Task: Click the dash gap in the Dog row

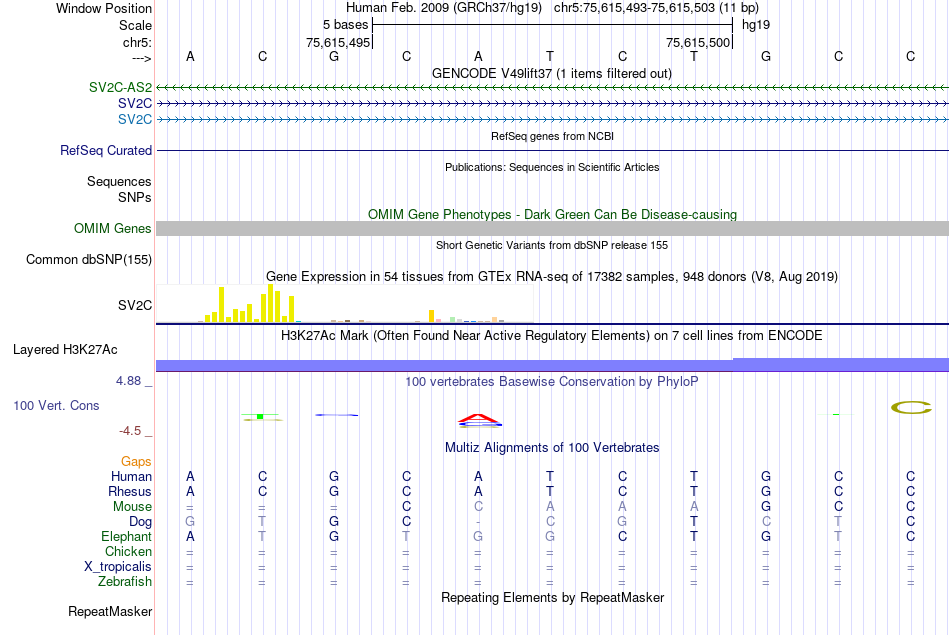Action: click(479, 522)
